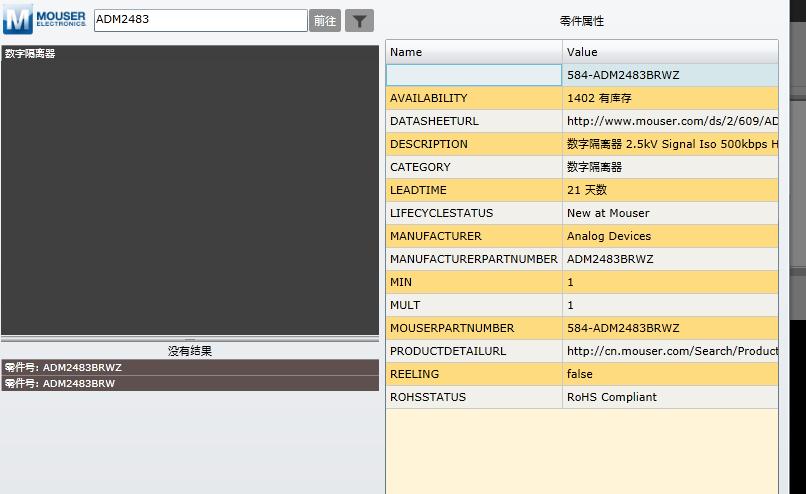Image resolution: width=806 pixels, height=494 pixels.
Task: Select the CATEGORY value 数字隔离器
Action: click(670, 167)
